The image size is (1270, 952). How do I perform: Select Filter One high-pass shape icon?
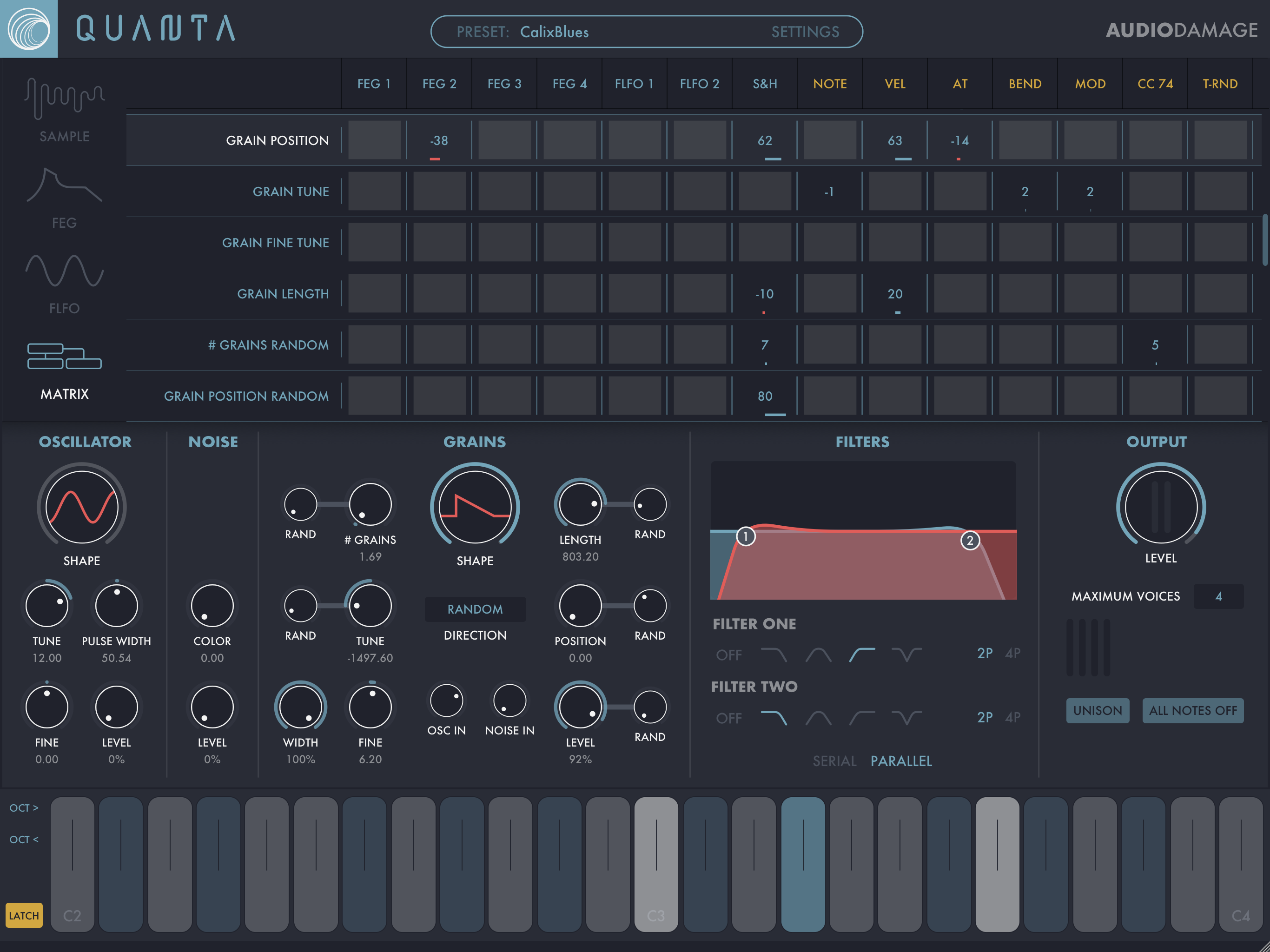click(862, 654)
